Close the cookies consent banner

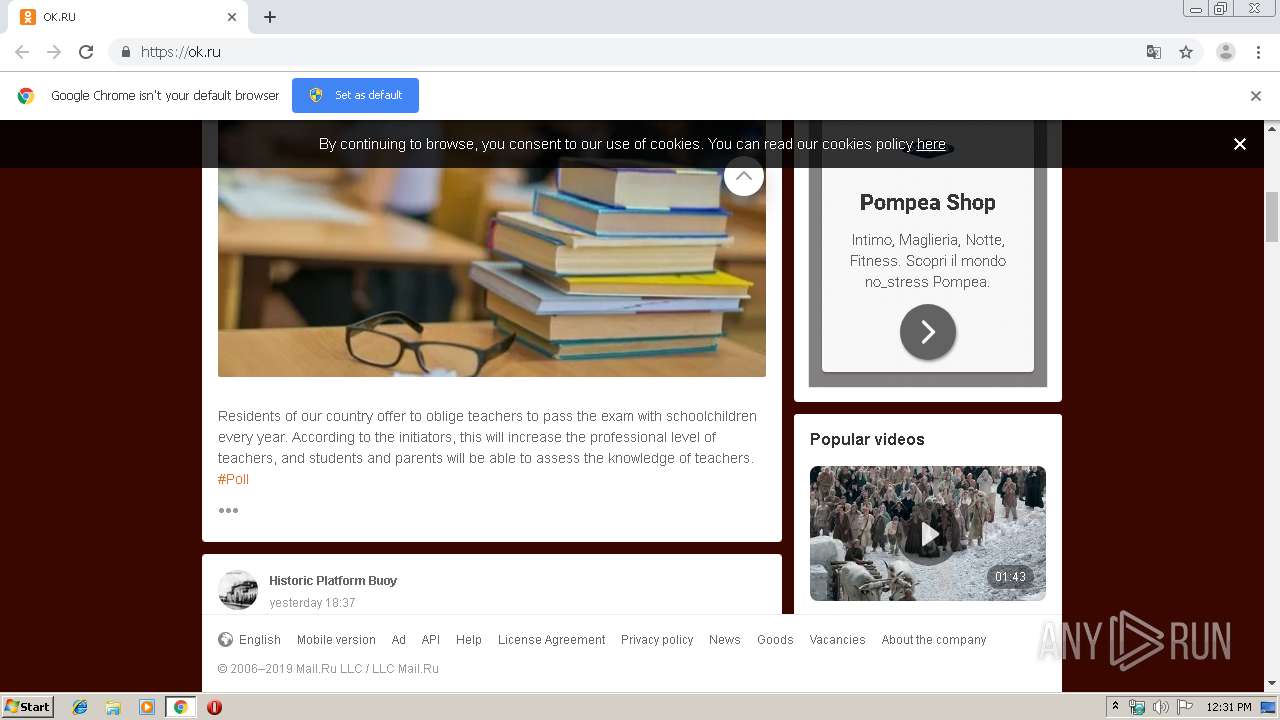(1240, 144)
